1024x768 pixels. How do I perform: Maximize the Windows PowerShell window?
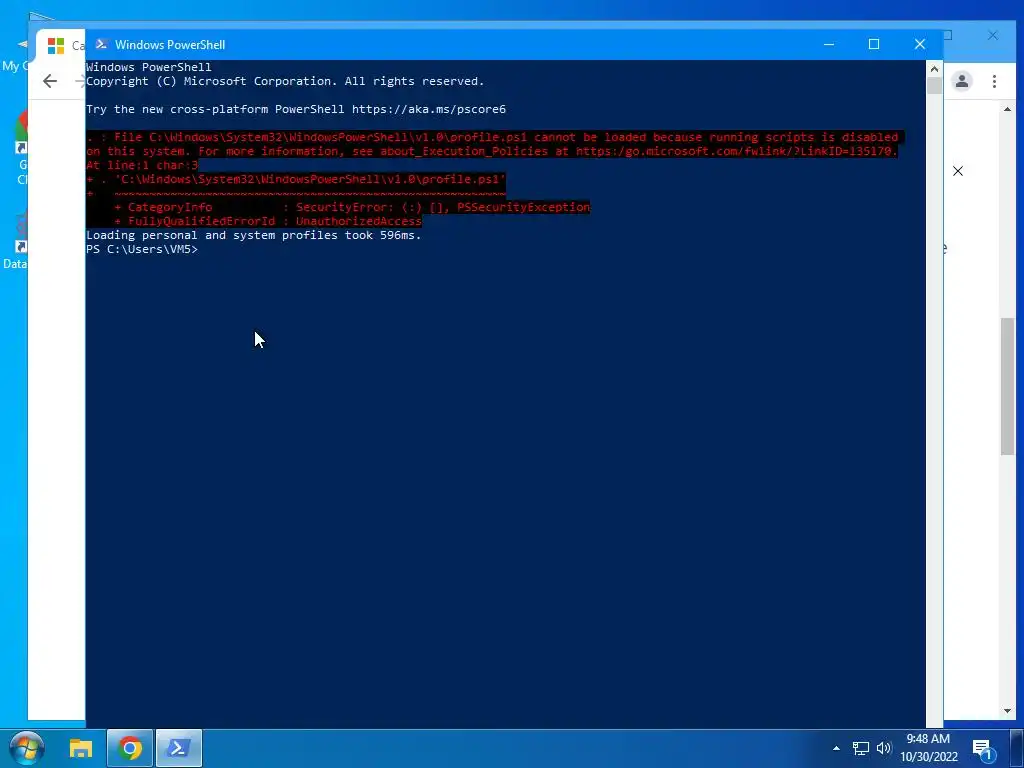tap(874, 44)
